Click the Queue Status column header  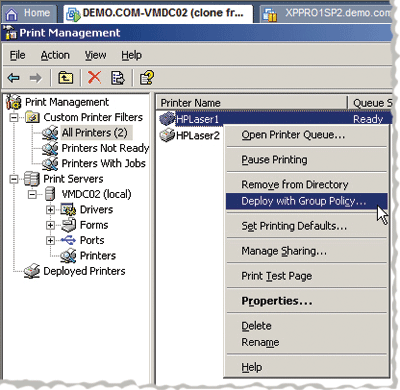point(370,103)
